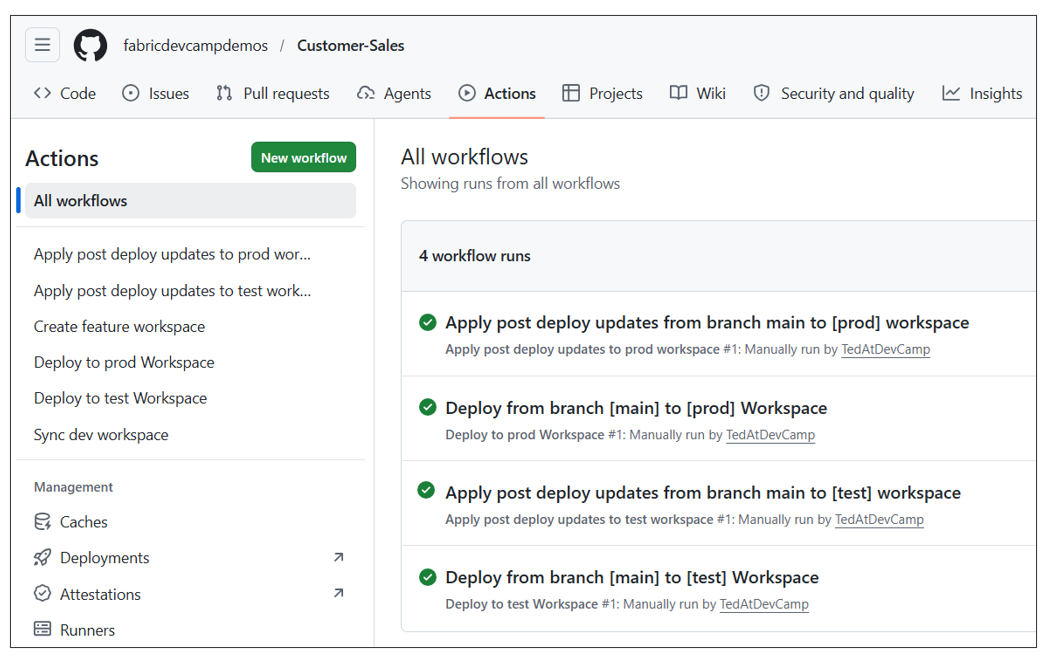The image size is (1052, 659).
Task: Click the Caches database icon
Action: pyautogui.click(x=42, y=521)
